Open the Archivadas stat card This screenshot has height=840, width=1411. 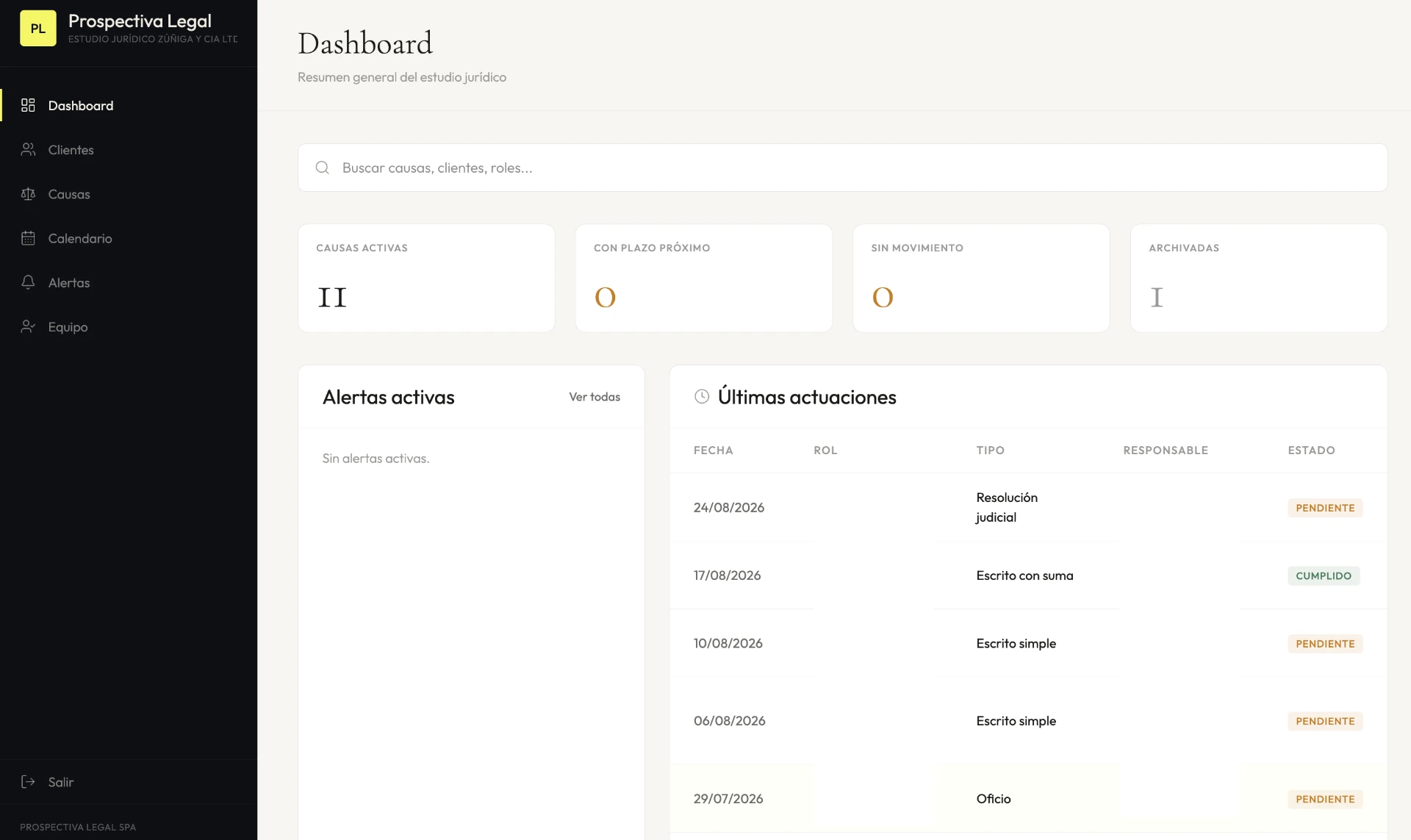pyautogui.click(x=1259, y=278)
